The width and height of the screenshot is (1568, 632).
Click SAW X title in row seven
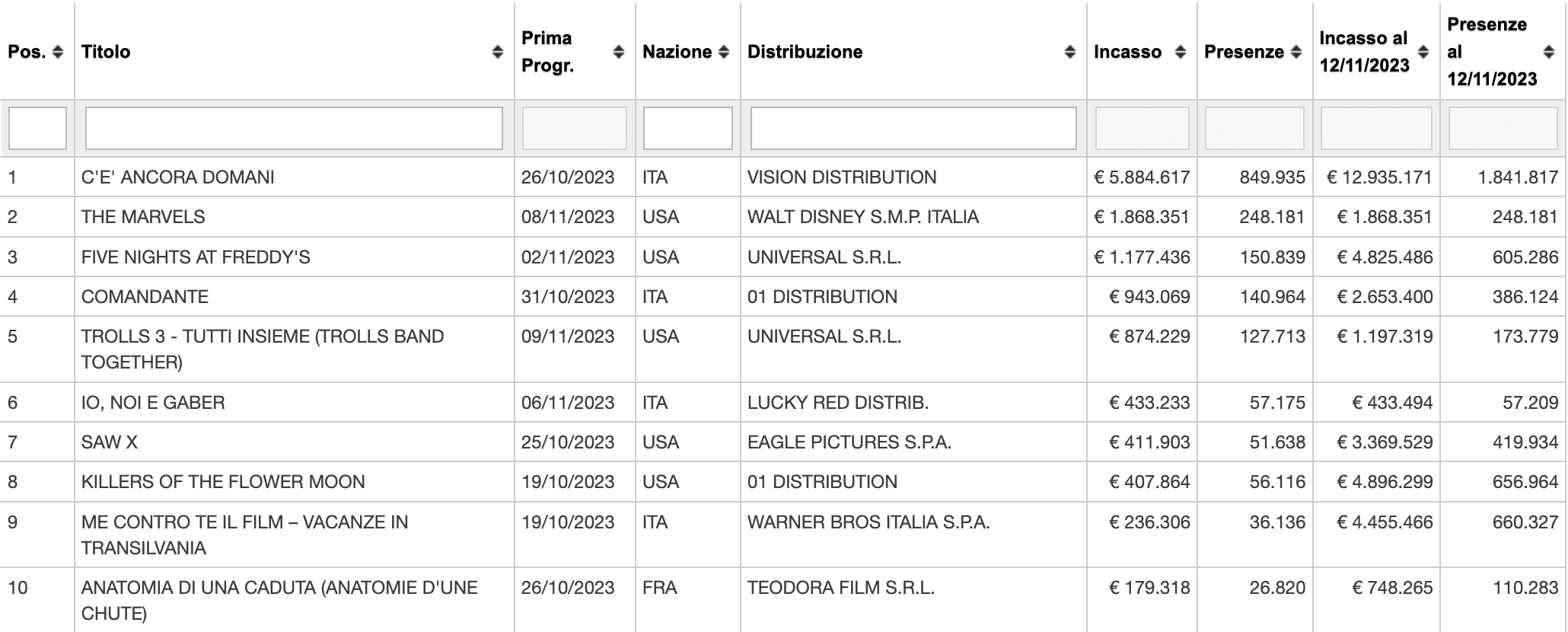click(110, 442)
